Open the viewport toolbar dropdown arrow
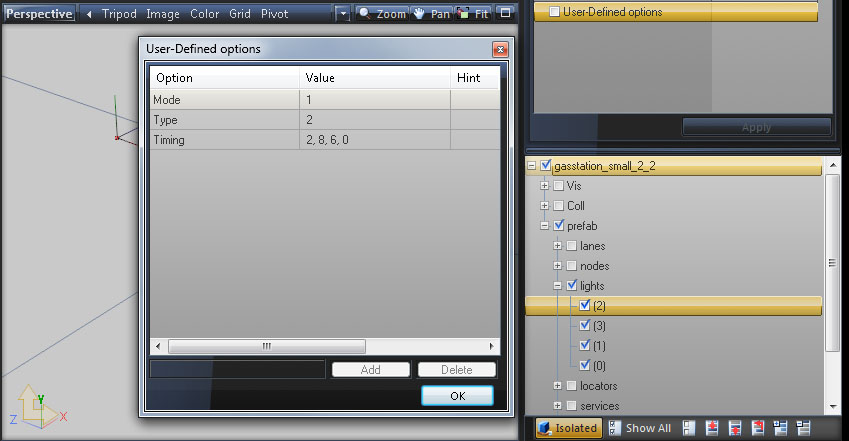Viewport: 849px width, 441px height. coord(342,15)
